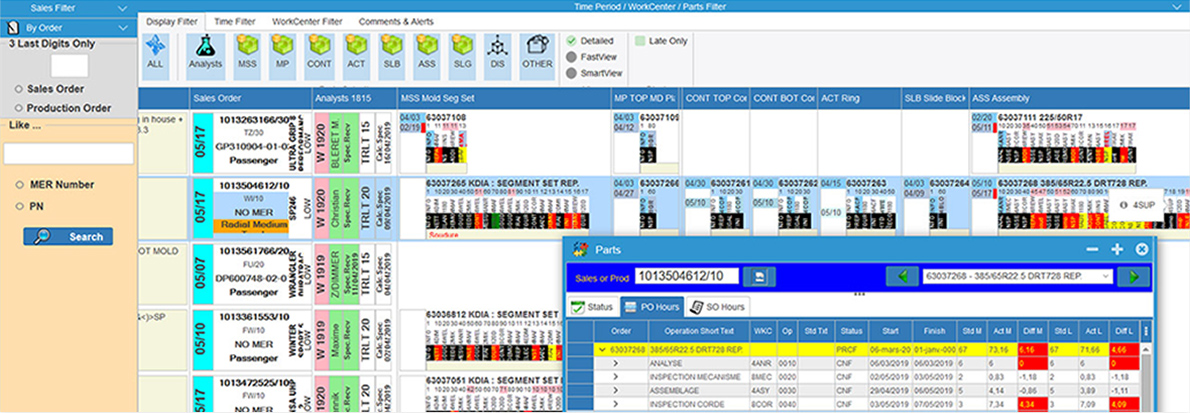Choose the Sales Order radio button
This screenshot has height=413, width=1190.
pyautogui.click(x=18, y=89)
